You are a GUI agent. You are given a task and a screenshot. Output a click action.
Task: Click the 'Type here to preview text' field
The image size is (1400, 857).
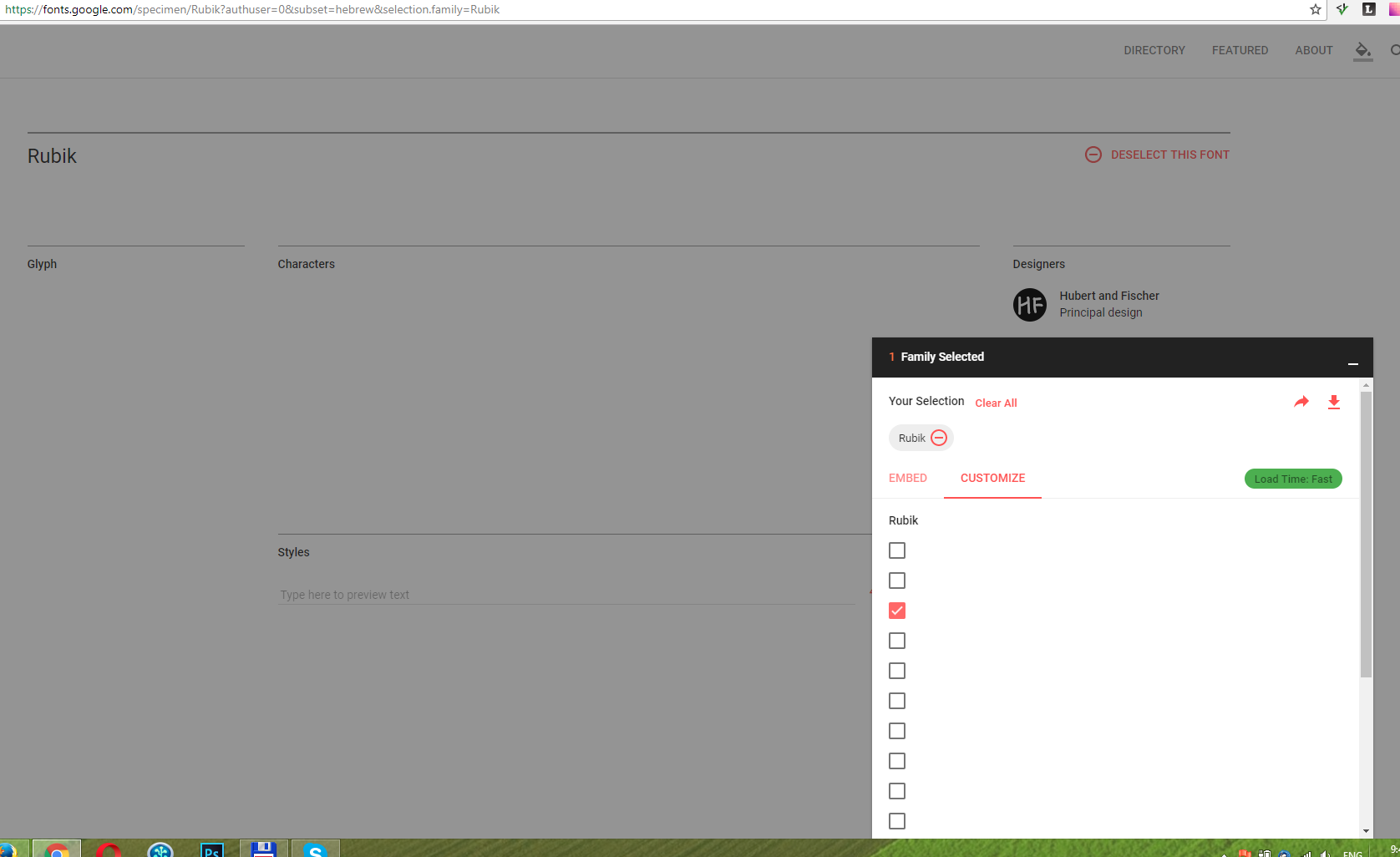click(566, 595)
